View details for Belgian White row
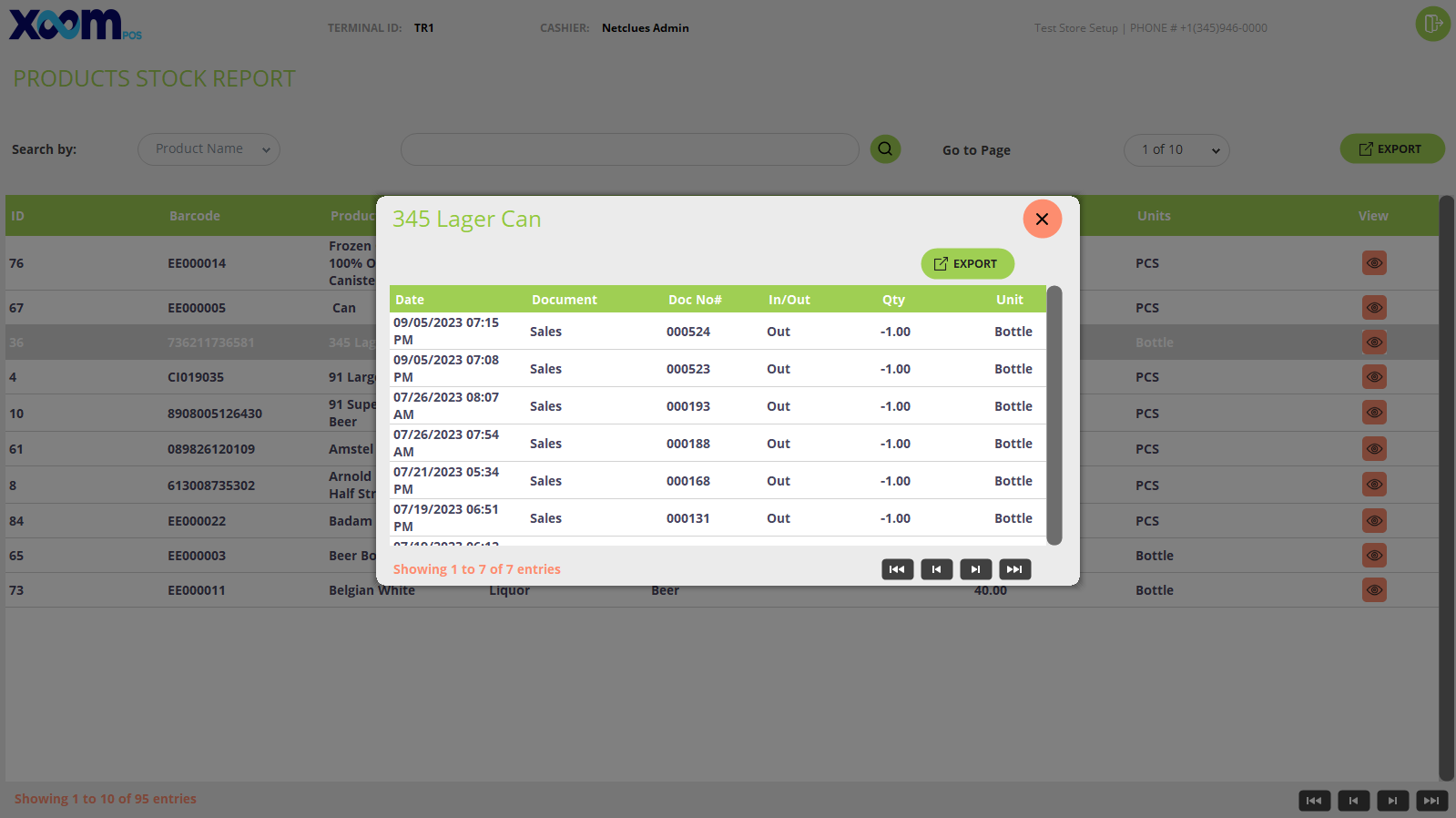1456x818 pixels. tap(1374, 590)
